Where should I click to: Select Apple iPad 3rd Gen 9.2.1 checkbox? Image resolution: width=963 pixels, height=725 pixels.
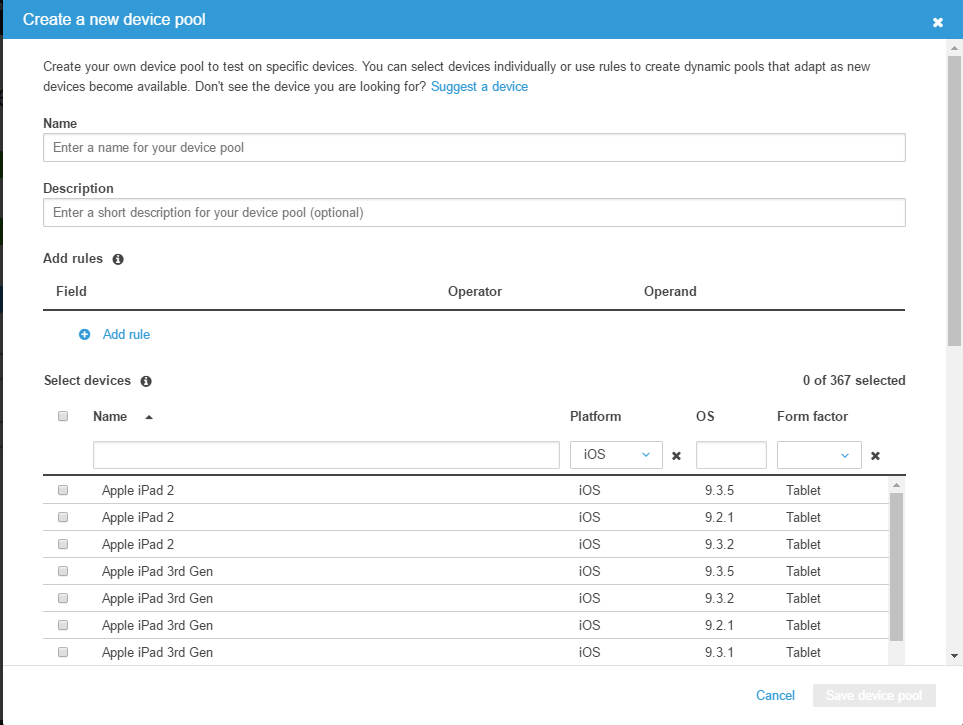[x=63, y=625]
